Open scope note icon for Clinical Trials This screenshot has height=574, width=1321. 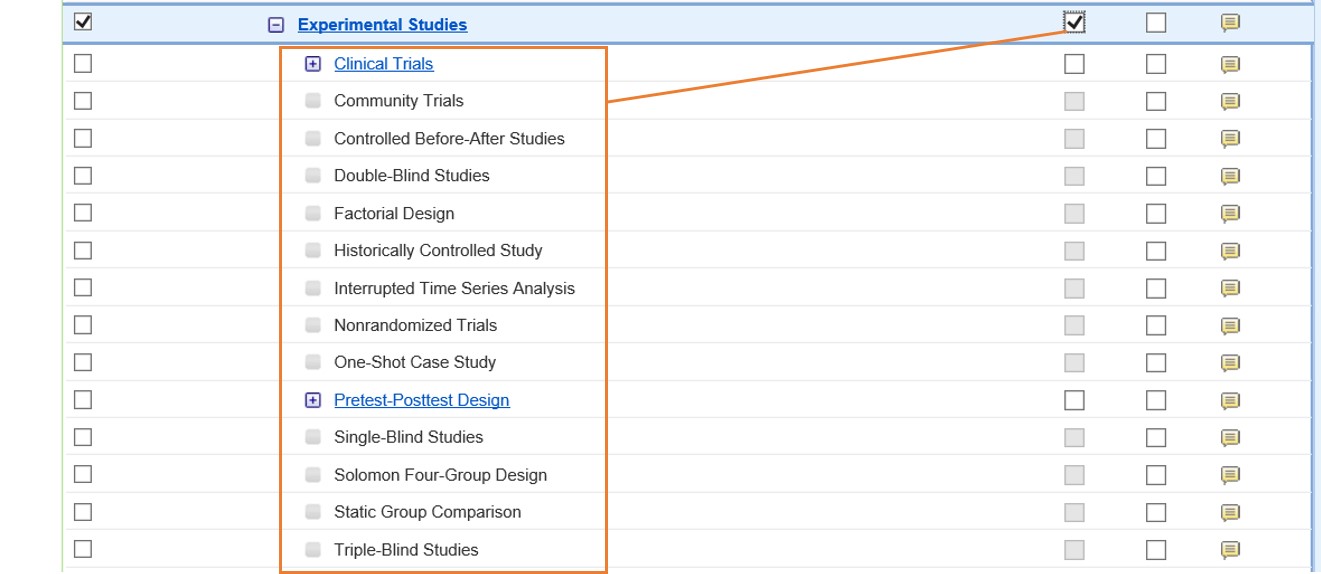1231,64
